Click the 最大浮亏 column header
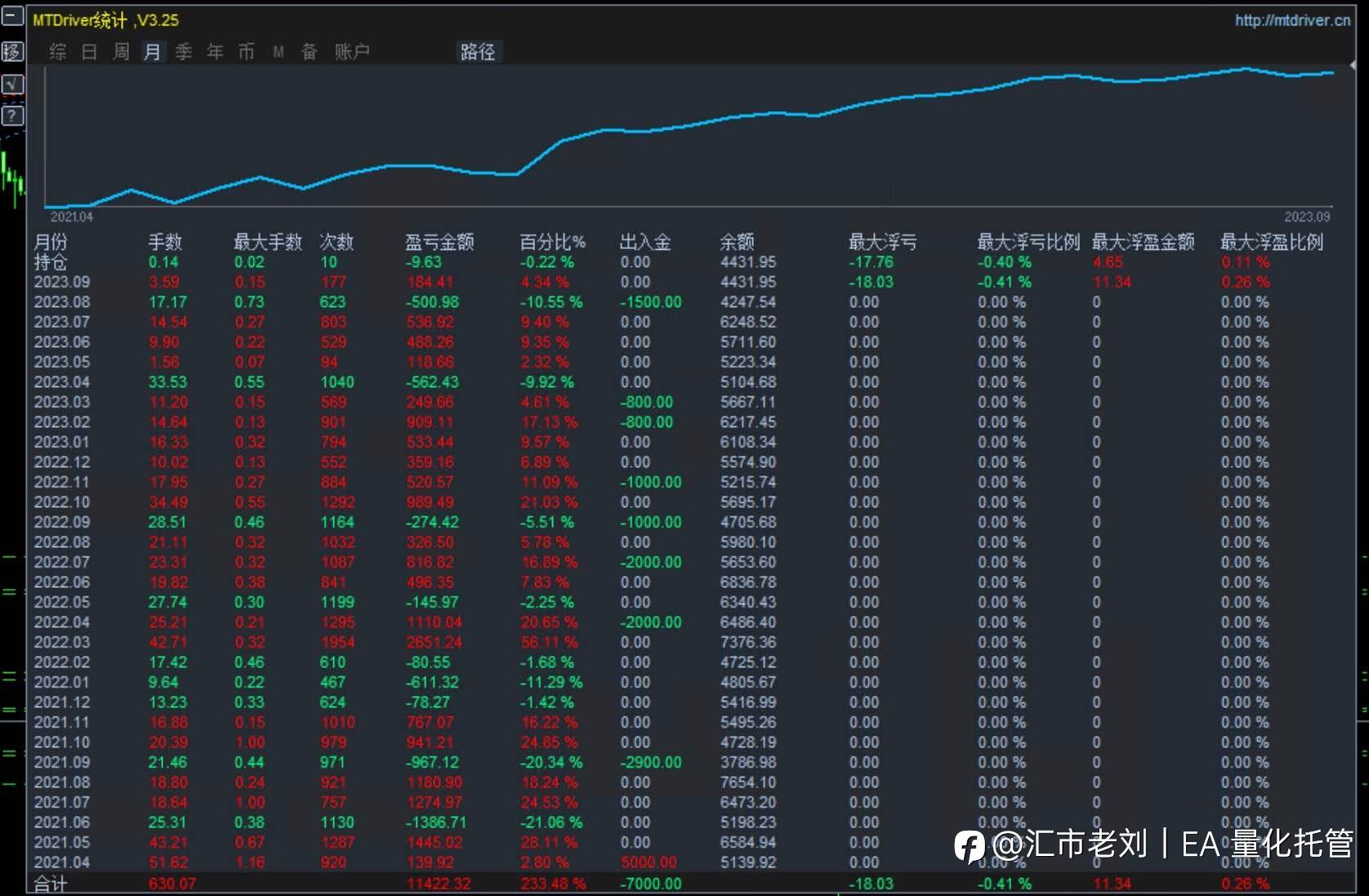Screen dimensions: 1369x896 (882, 242)
